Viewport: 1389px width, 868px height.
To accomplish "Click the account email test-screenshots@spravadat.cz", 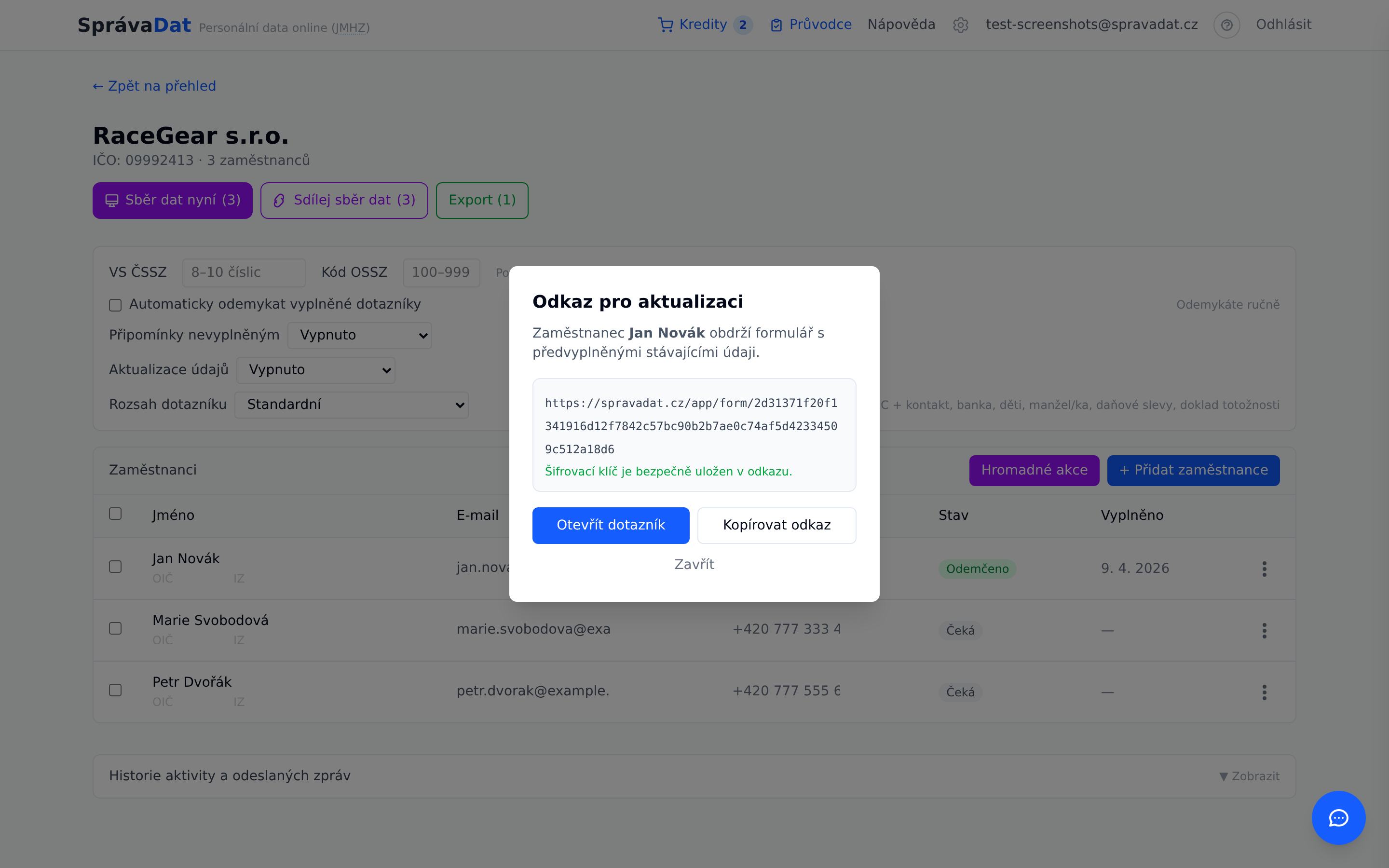I will (x=1092, y=25).
